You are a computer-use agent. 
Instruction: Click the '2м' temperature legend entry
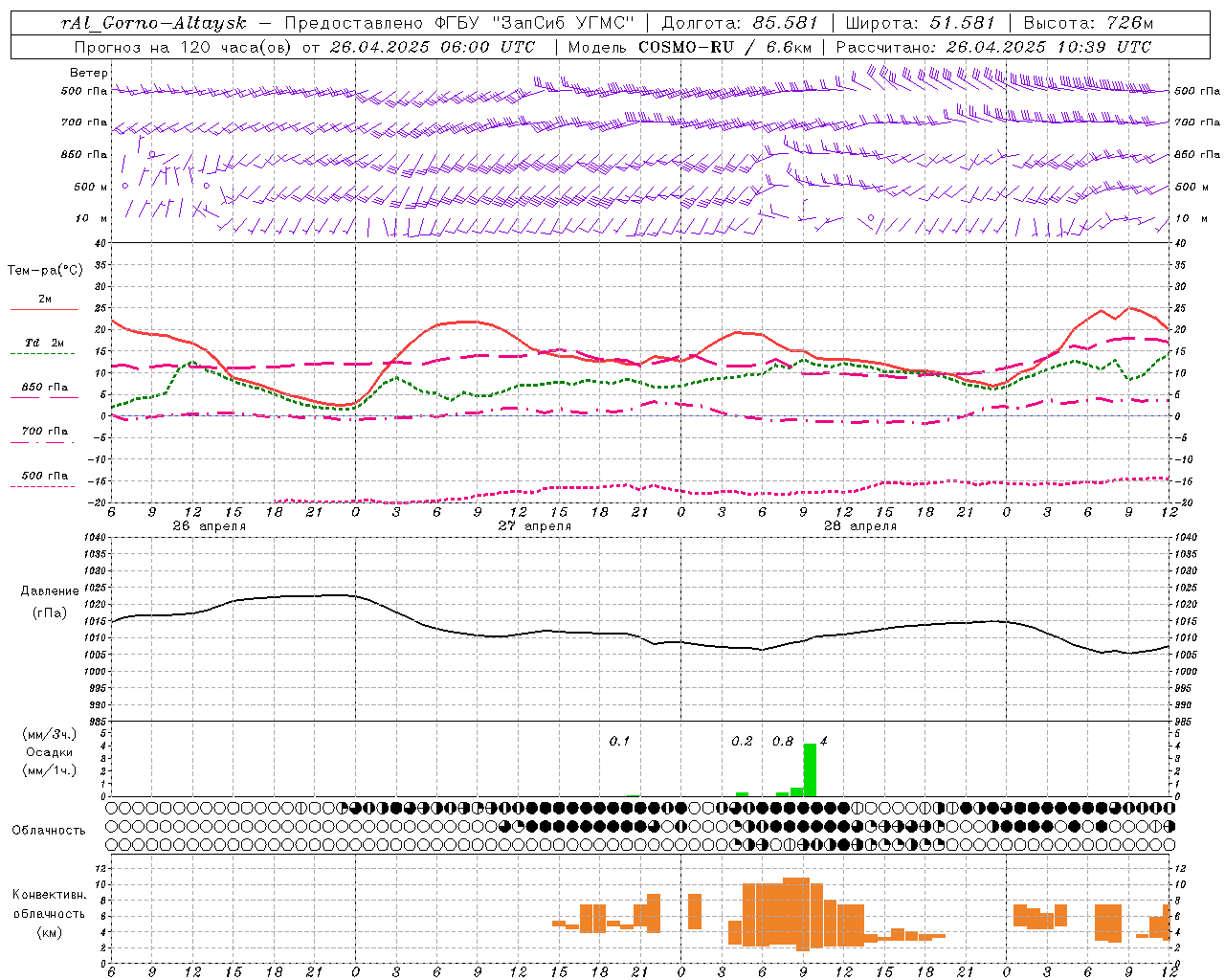pyautogui.click(x=45, y=300)
